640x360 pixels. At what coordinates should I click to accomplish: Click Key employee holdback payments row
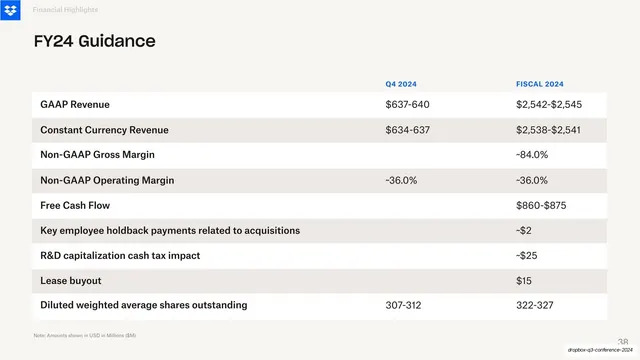pos(319,231)
